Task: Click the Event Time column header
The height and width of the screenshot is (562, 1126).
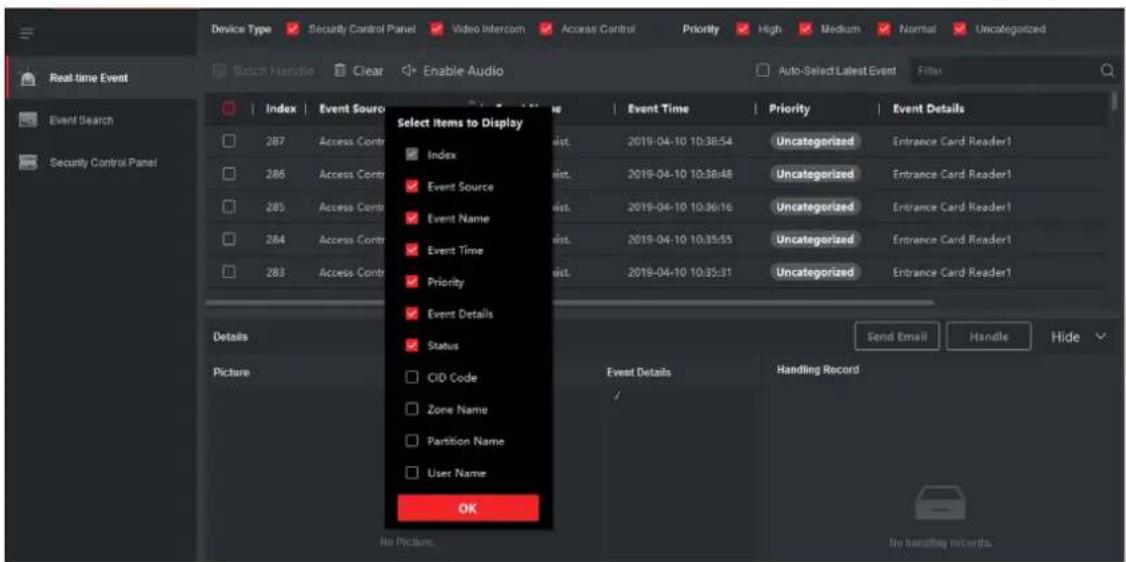Action: pyautogui.click(x=658, y=109)
